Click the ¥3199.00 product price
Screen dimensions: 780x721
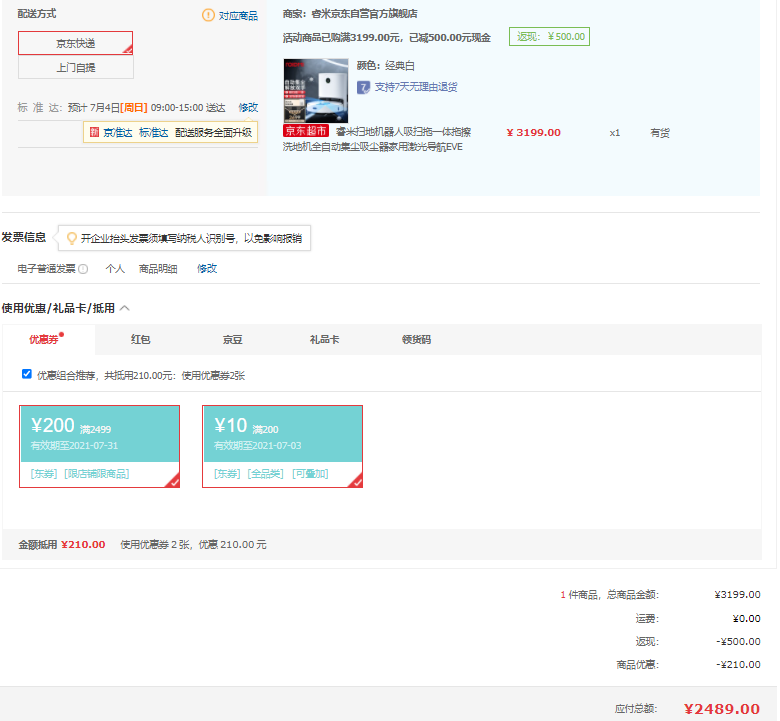(x=533, y=133)
